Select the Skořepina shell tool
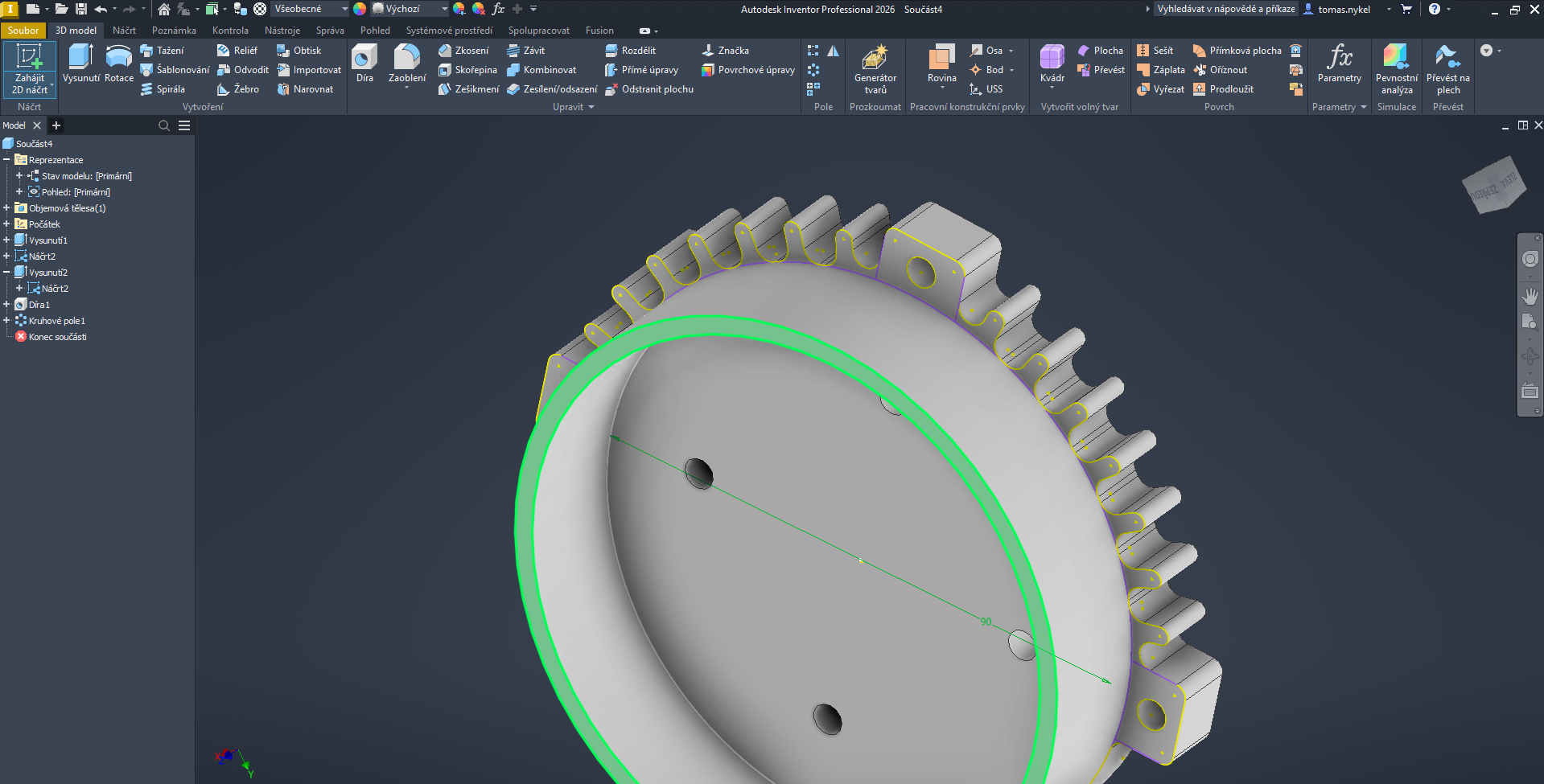The image size is (1544, 784). [x=467, y=70]
